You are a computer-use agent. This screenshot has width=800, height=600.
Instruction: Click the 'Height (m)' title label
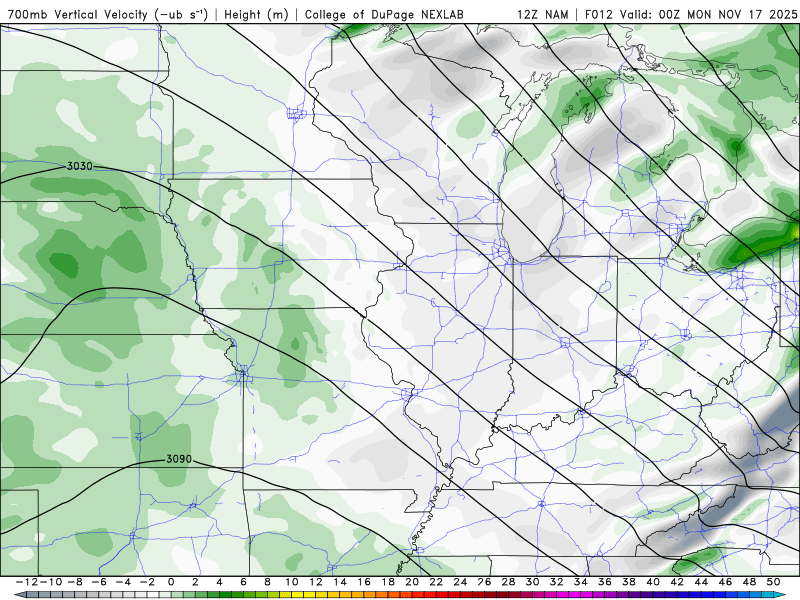[x=257, y=14]
